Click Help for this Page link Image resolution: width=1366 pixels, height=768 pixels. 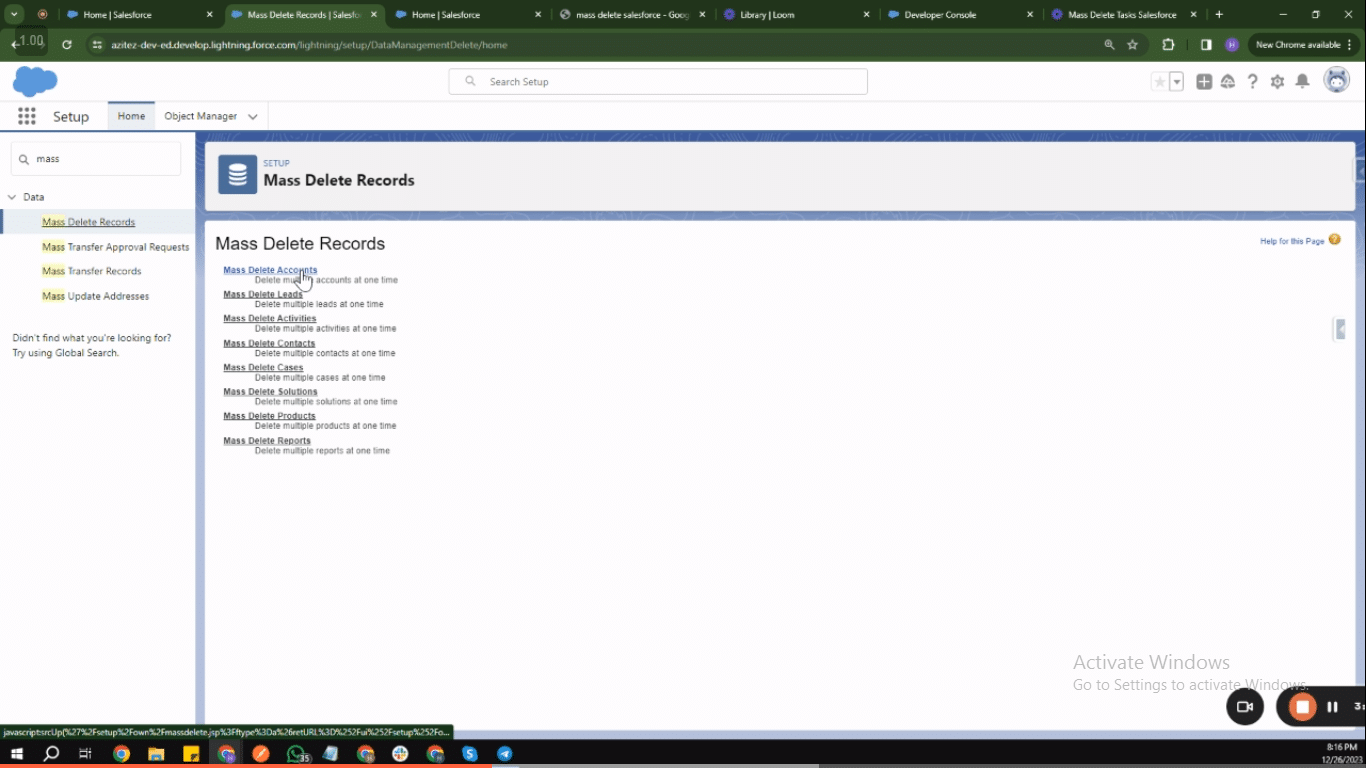[x=1292, y=241]
